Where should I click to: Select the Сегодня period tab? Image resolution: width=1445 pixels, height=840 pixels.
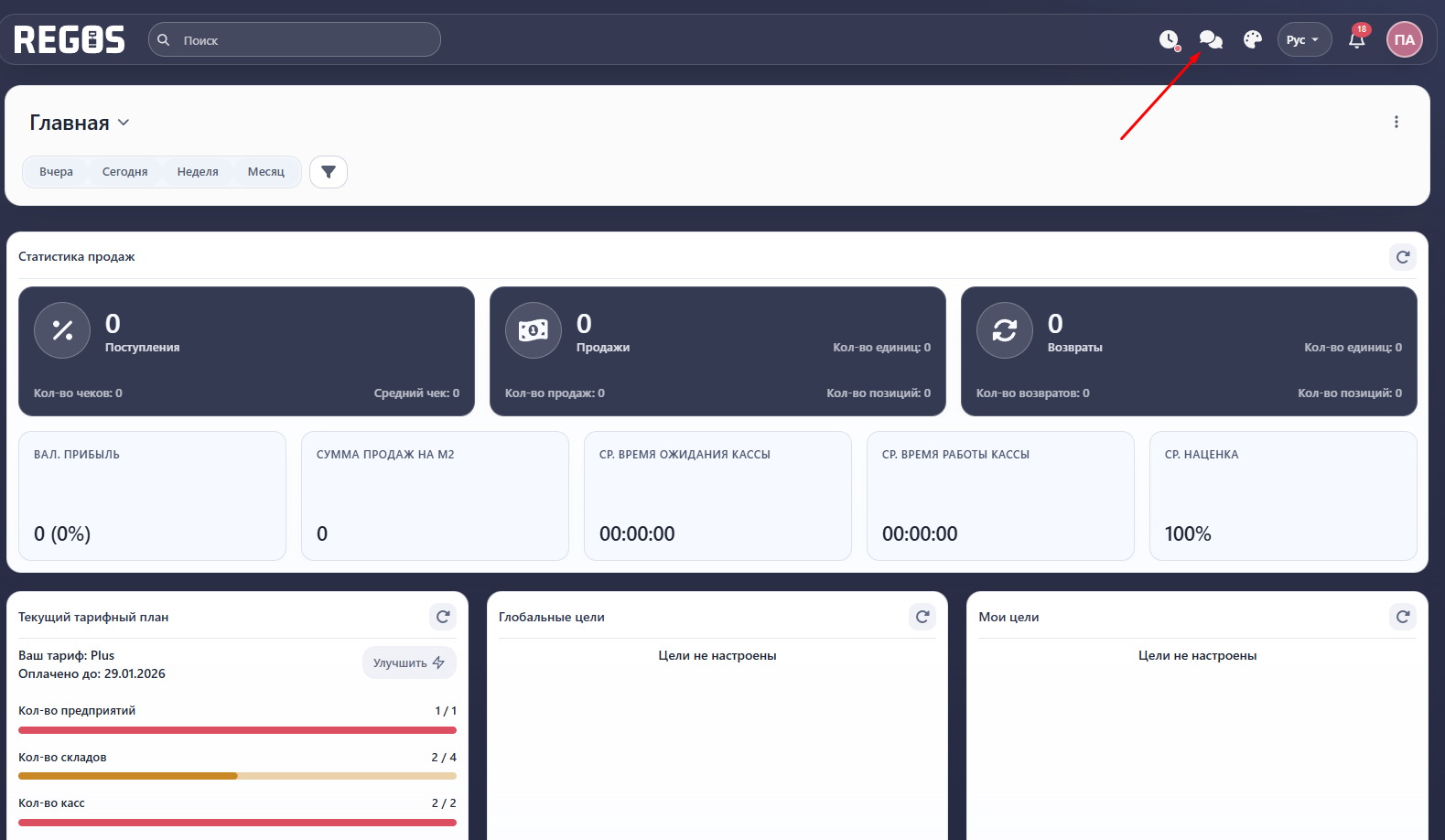pos(124,172)
